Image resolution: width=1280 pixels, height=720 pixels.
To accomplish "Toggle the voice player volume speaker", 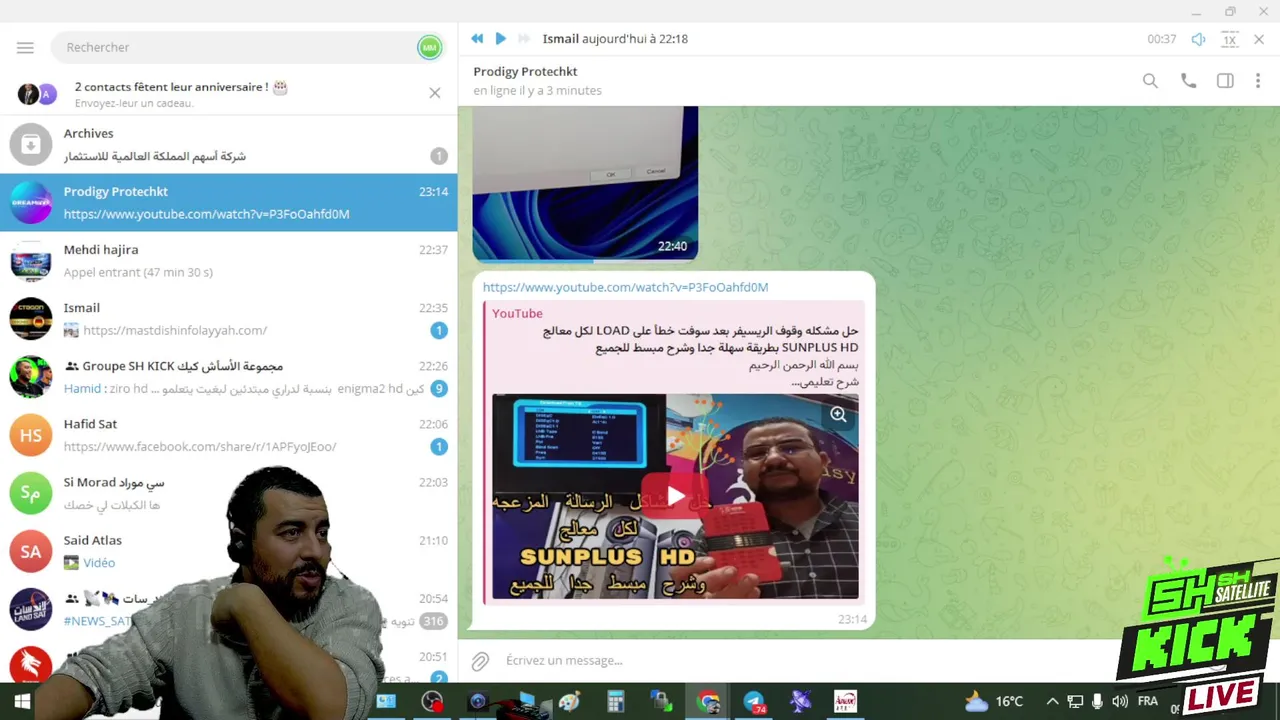I will (1198, 39).
